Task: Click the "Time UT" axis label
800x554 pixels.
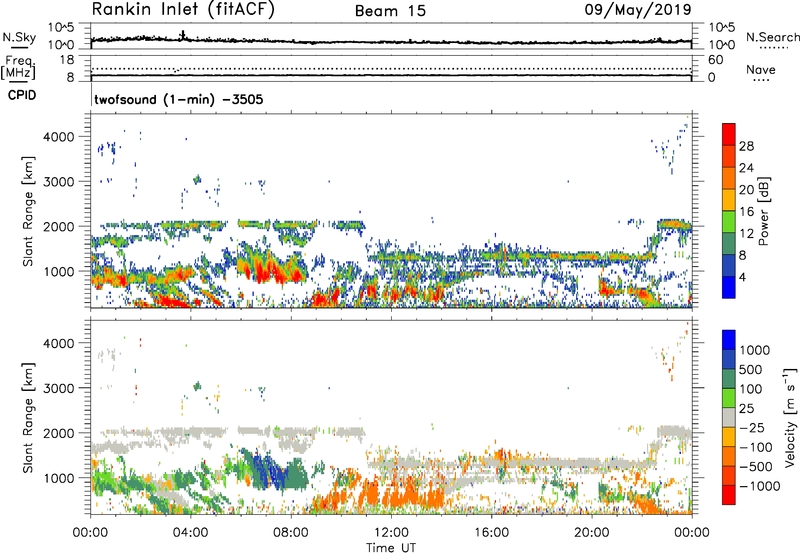Action: point(391,548)
